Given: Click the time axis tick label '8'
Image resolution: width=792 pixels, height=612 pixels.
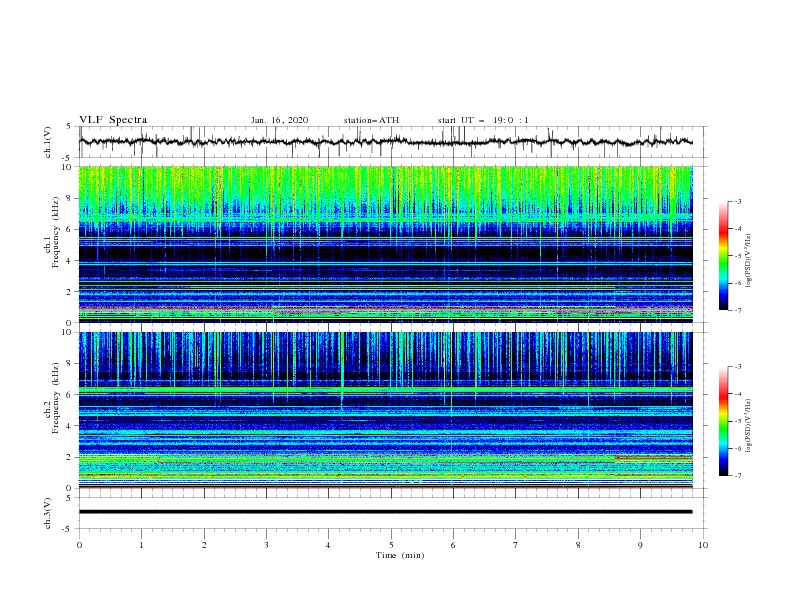Looking at the screenshot, I should point(578,545).
